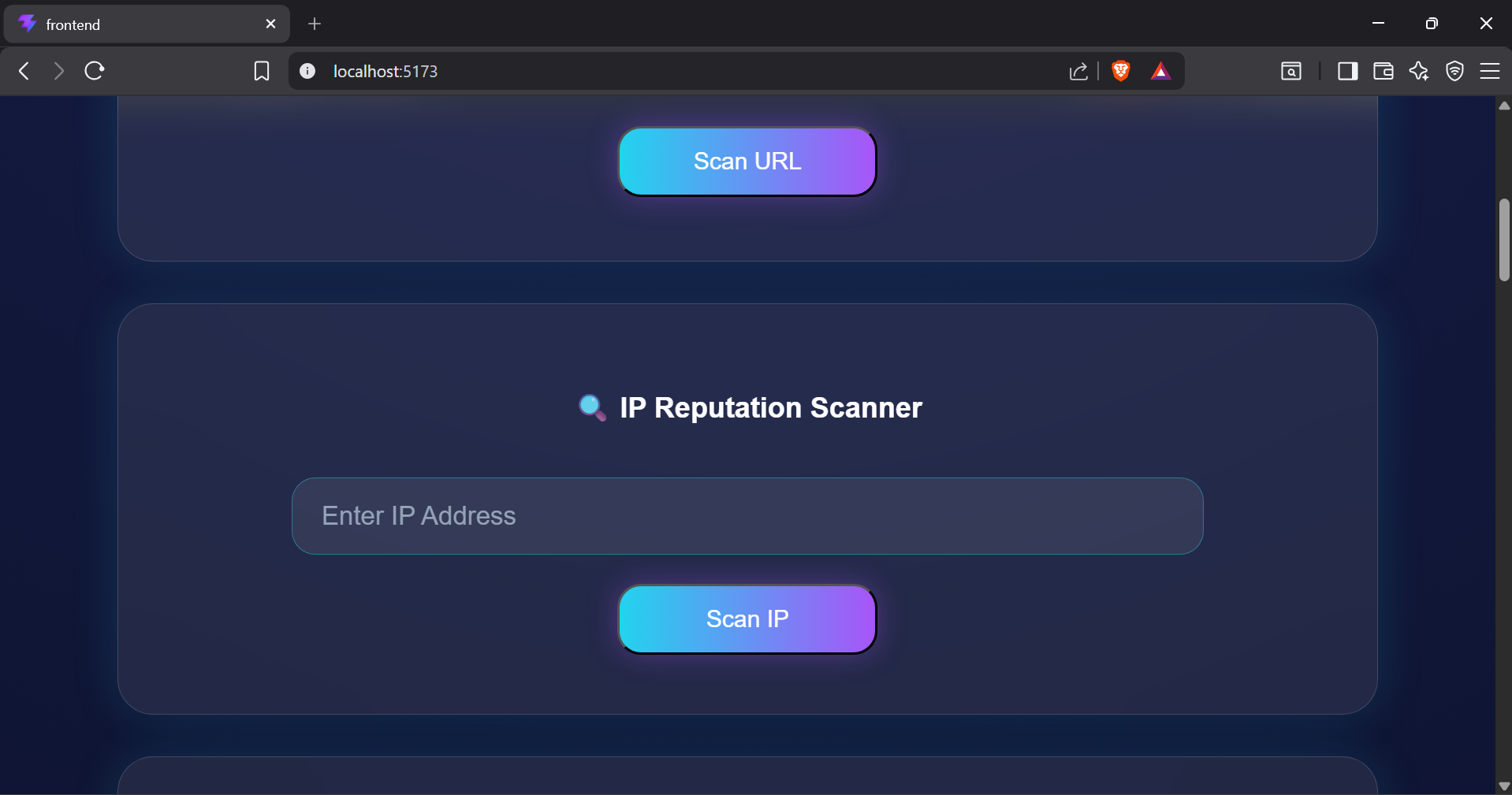Click the Scan IP button
This screenshot has width=1512, height=795.
point(747,619)
